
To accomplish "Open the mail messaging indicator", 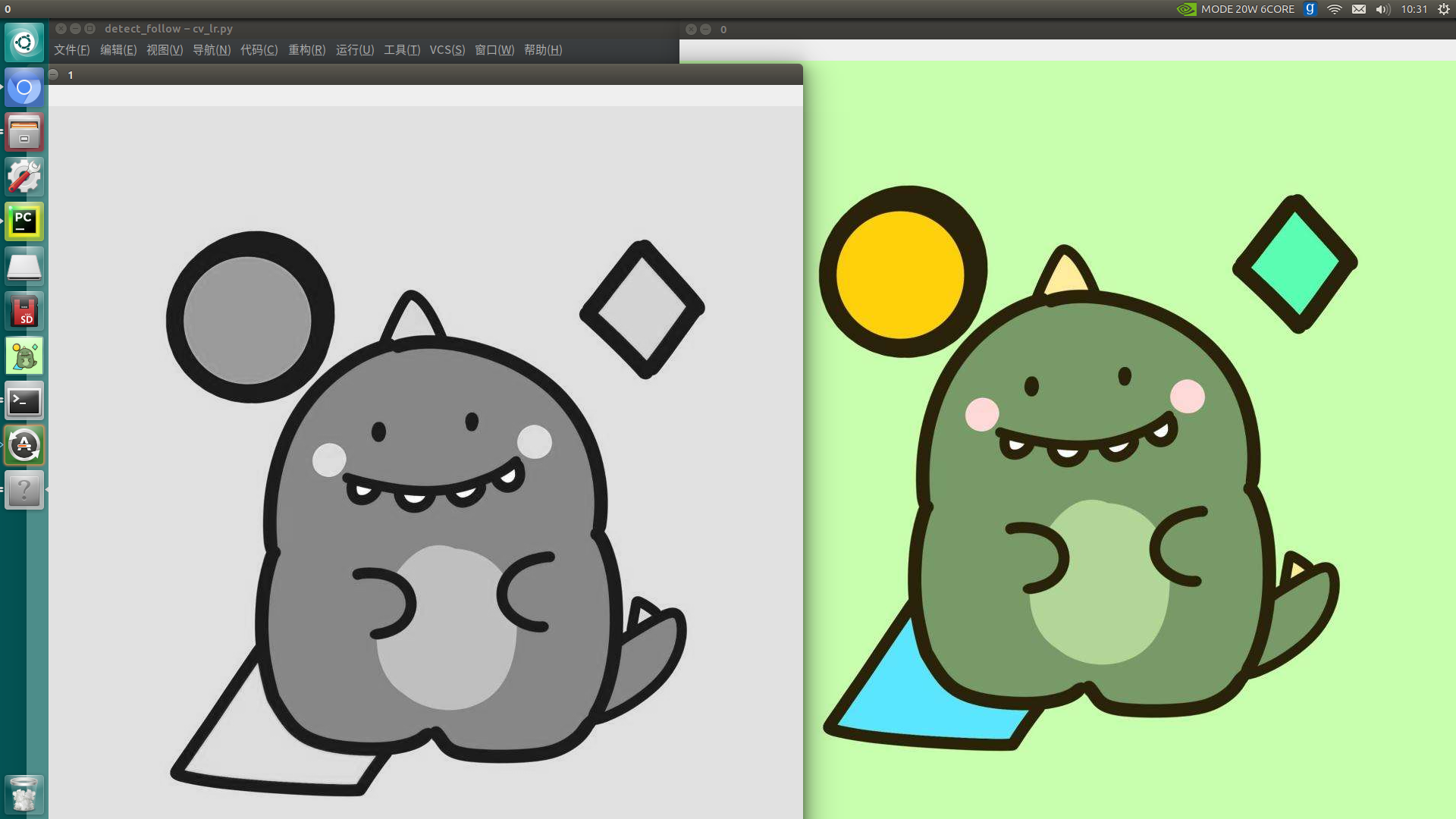I will (x=1359, y=9).
